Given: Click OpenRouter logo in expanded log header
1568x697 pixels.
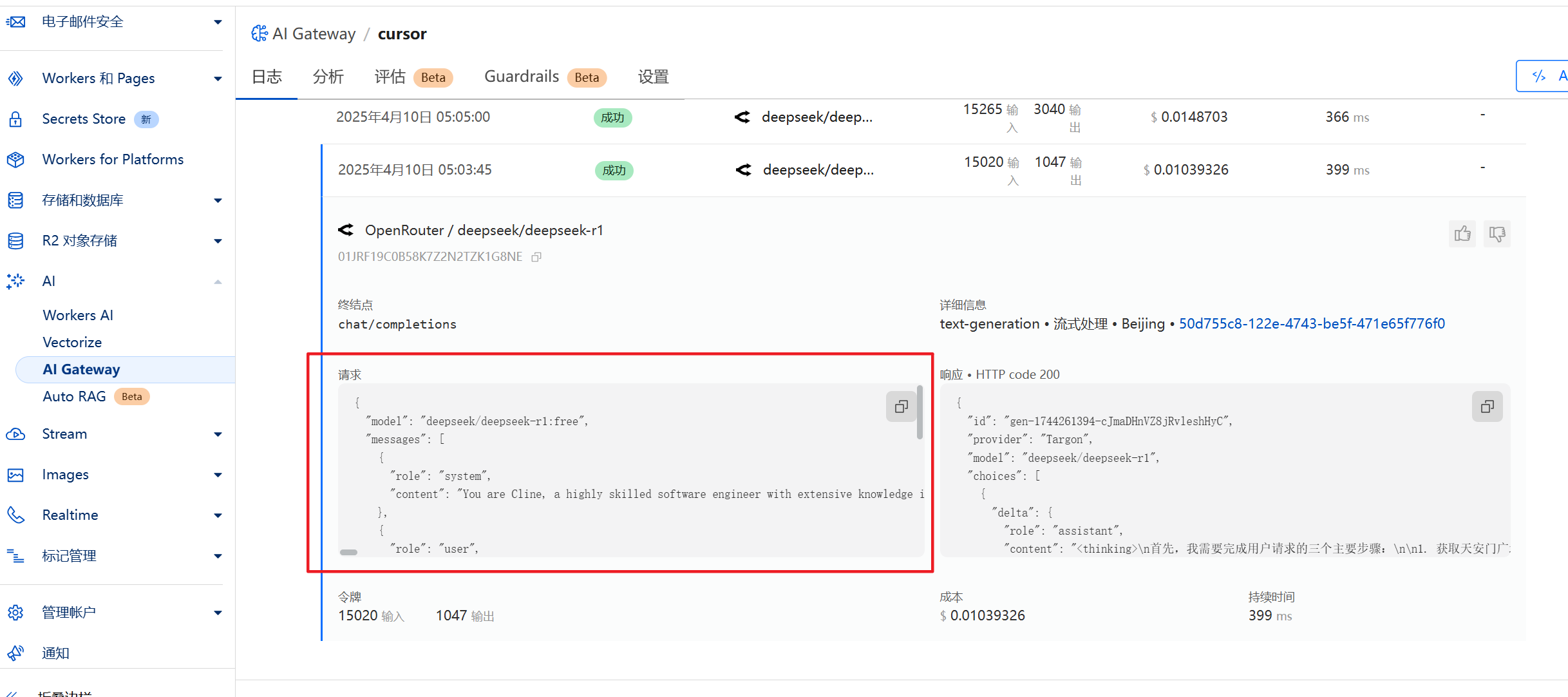Looking at the screenshot, I should coord(346,230).
